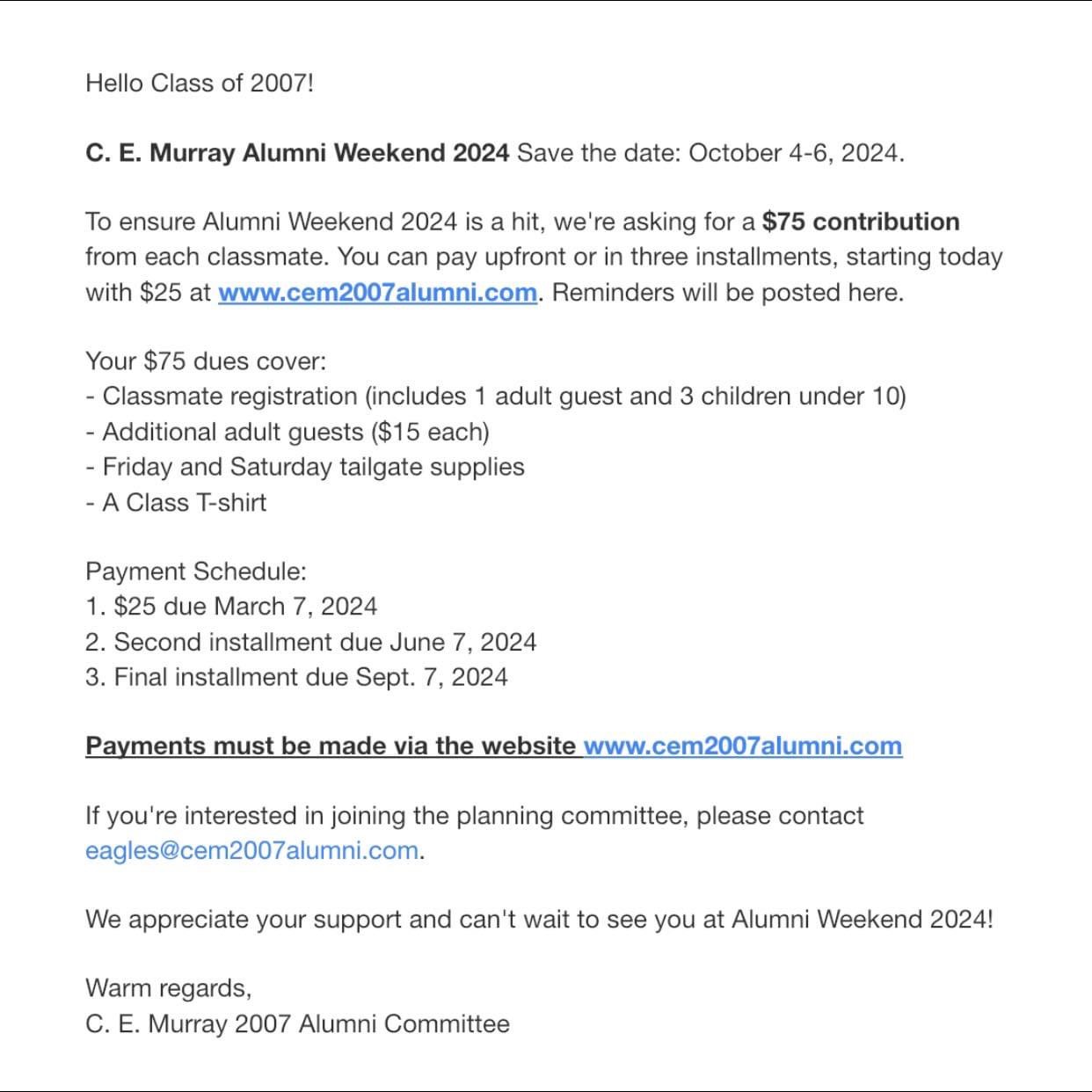Click the "A Class T-shirt" list item
Image resolution: width=1092 pixels, height=1092 pixels.
tap(176, 502)
